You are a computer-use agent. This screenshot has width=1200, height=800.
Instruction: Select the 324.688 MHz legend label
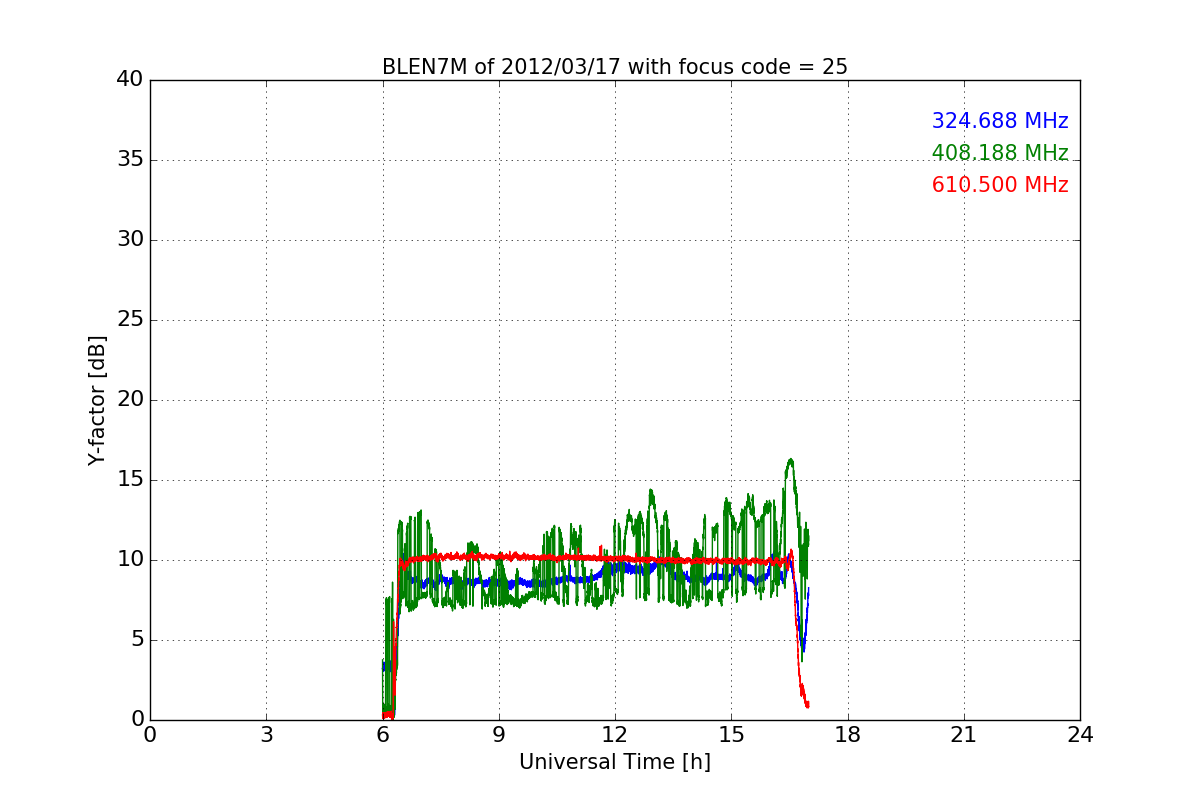pos(1000,121)
